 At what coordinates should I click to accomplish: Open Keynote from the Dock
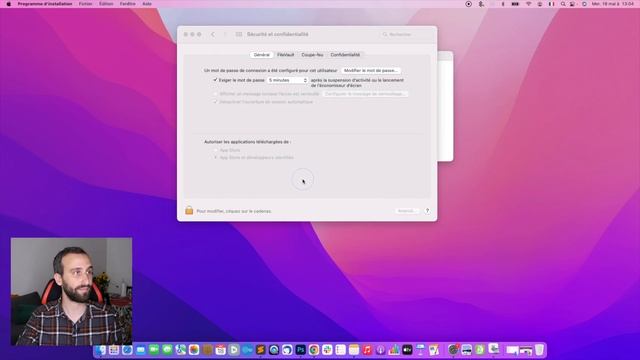(x=420, y=350)
